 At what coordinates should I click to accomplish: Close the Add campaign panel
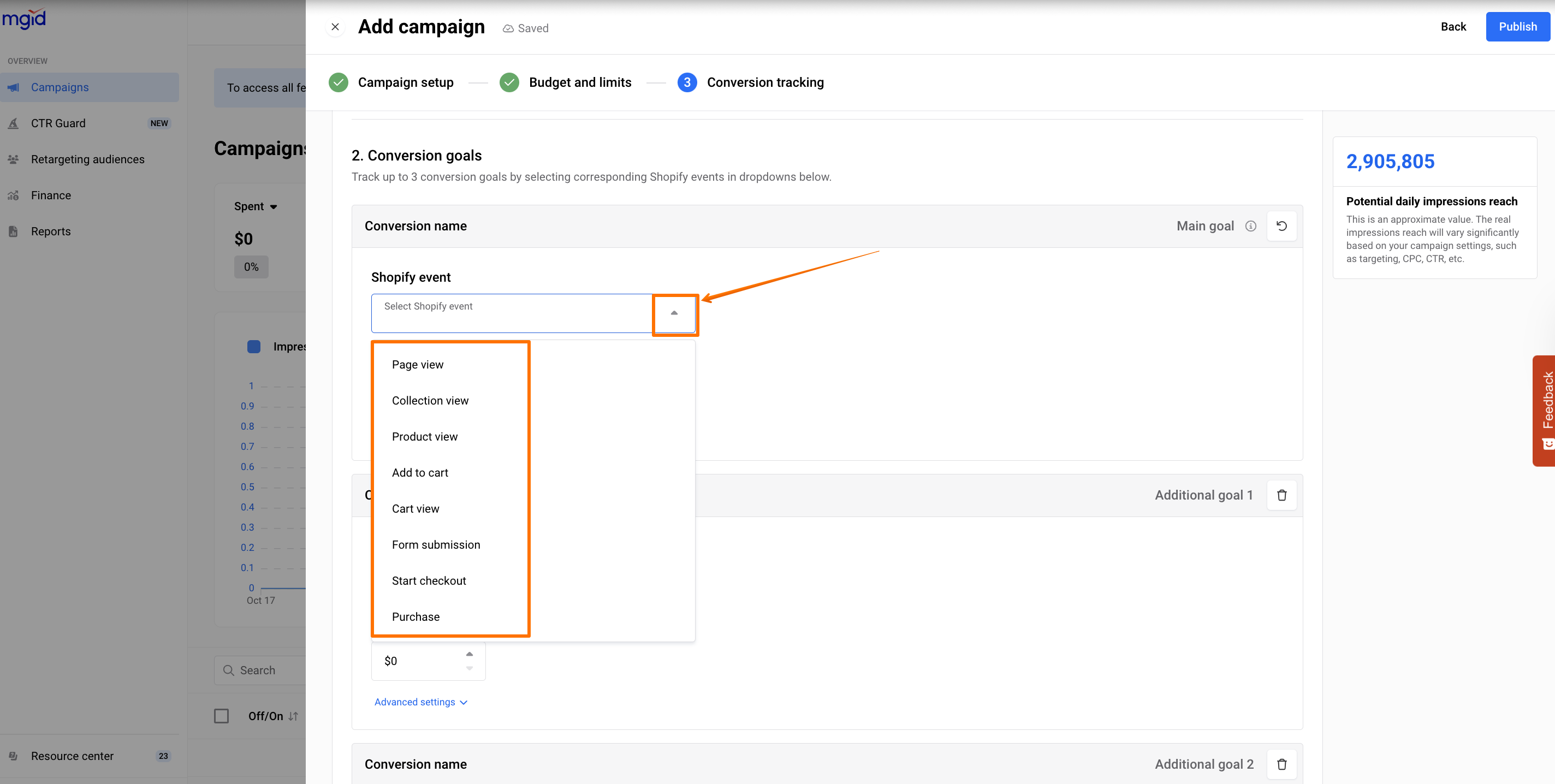[x=335, y=27]
